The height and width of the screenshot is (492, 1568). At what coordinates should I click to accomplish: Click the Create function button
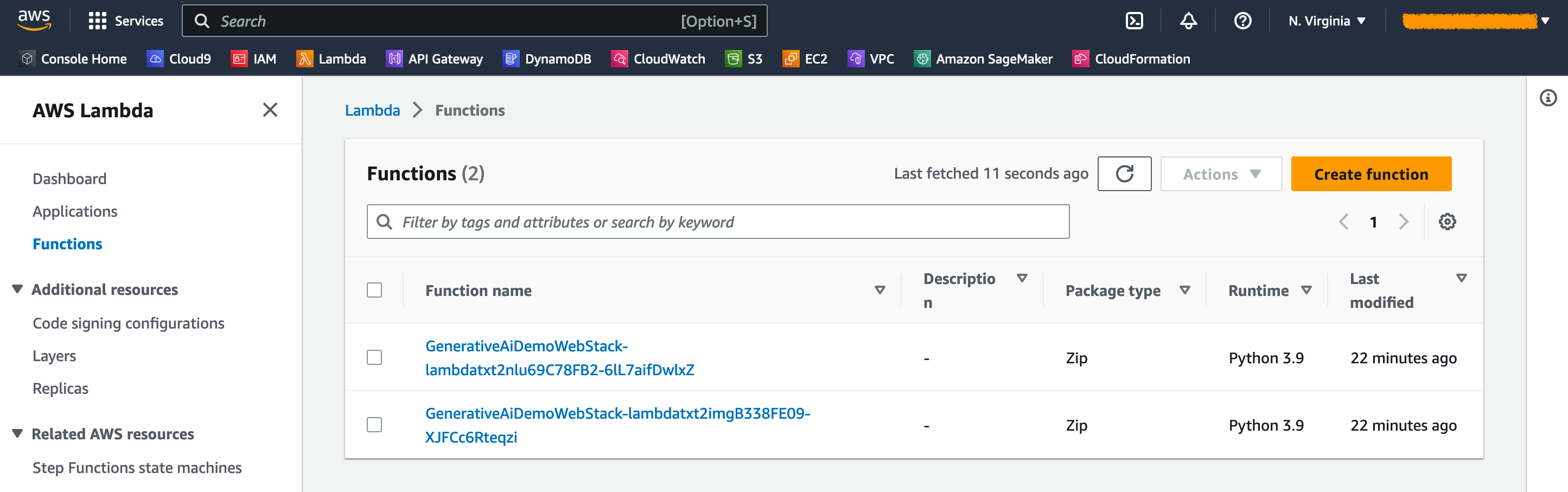1371,174
